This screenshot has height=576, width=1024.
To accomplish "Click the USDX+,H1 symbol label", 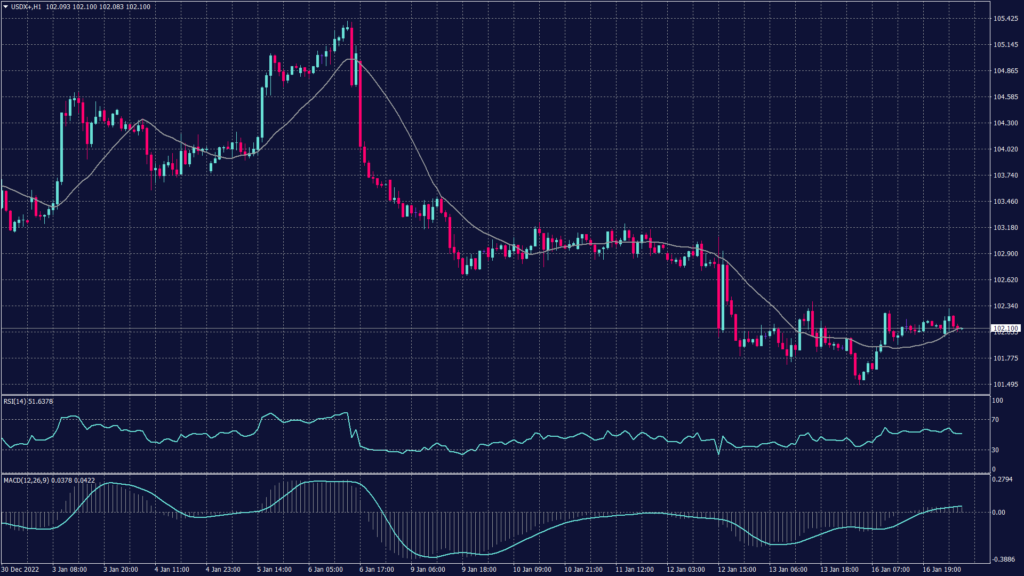I will (28, 7).
